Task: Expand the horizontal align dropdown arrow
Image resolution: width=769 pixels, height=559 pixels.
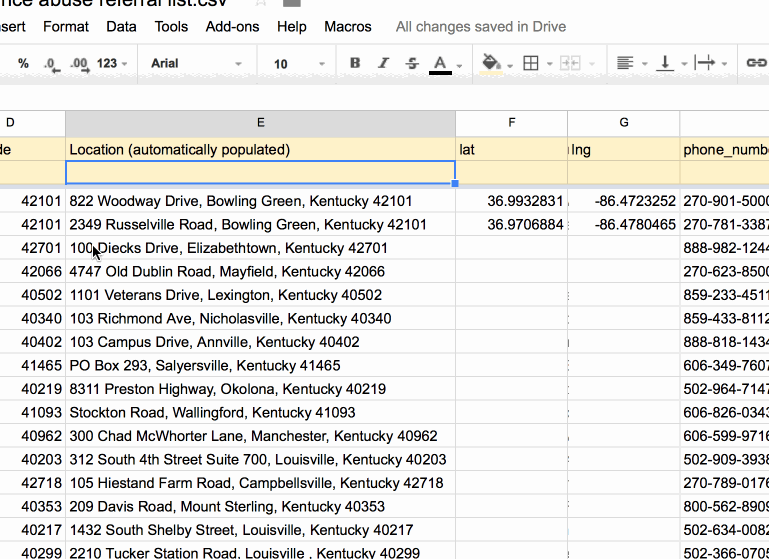Action: coord(644,64)
